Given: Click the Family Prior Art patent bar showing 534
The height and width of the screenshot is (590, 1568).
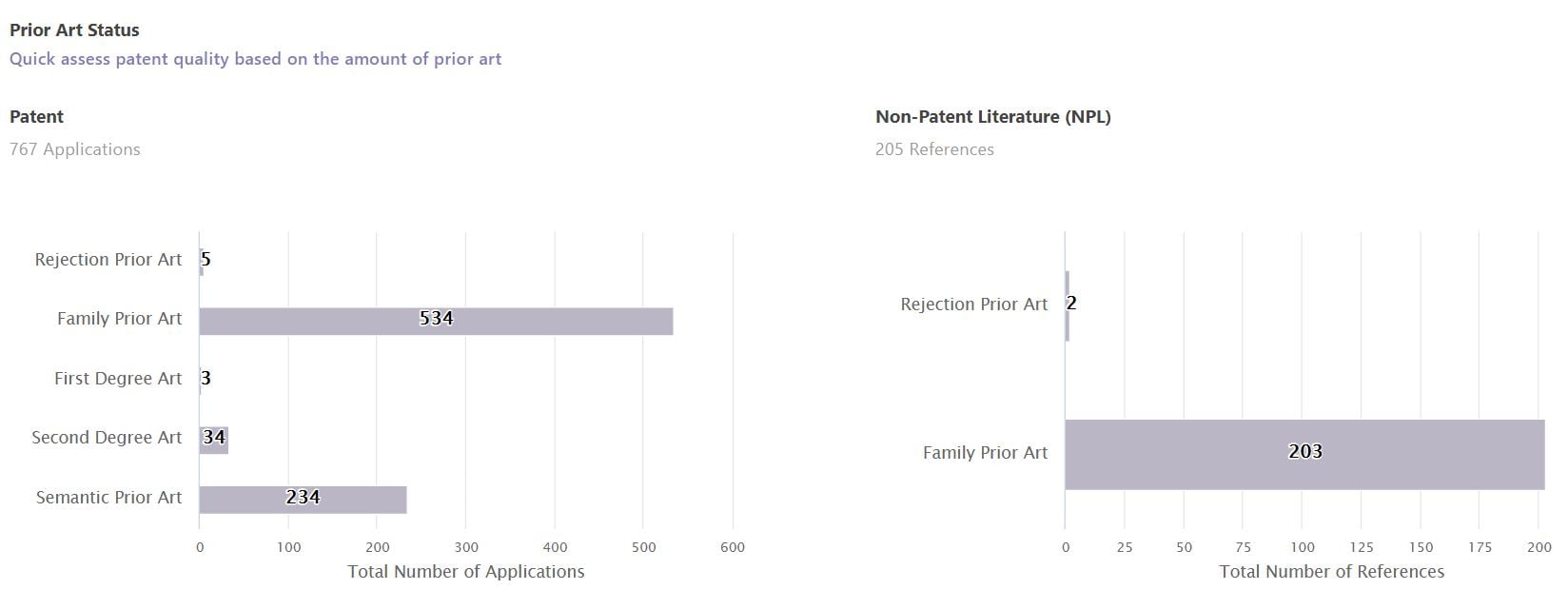Looking at the screenshot, I should (436, 321).
